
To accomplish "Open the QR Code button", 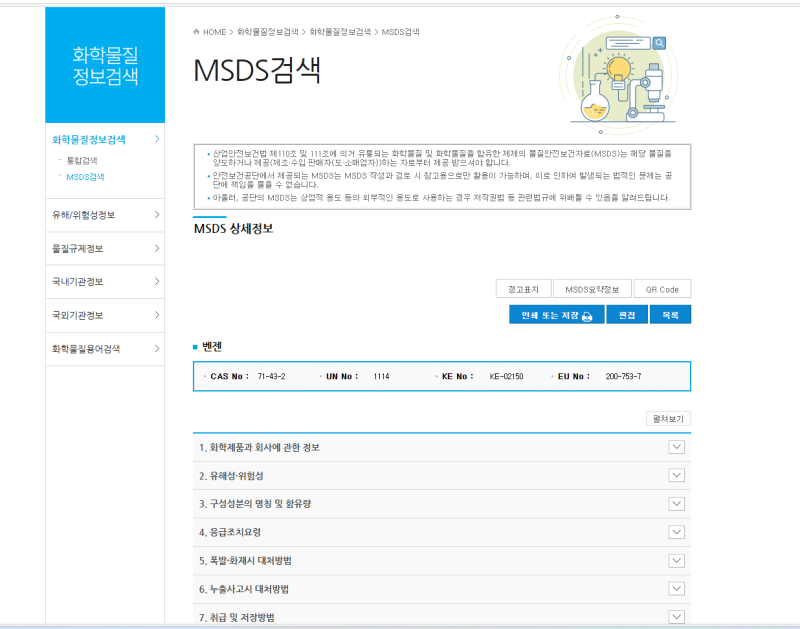I will point(662,289).
